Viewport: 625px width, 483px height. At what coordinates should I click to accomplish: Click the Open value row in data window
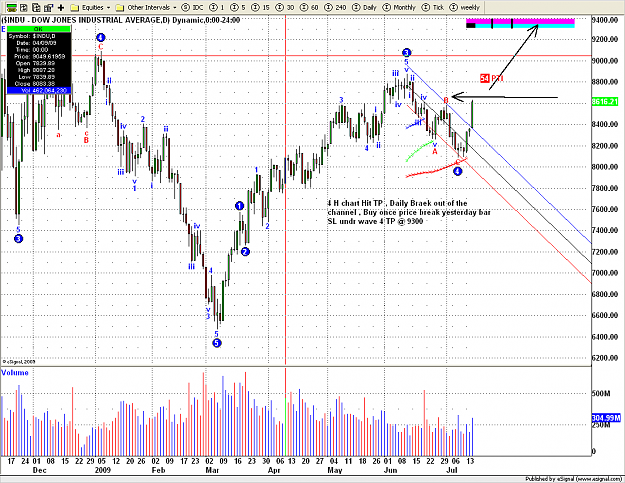pyautogui.click(x=39, y=63)
